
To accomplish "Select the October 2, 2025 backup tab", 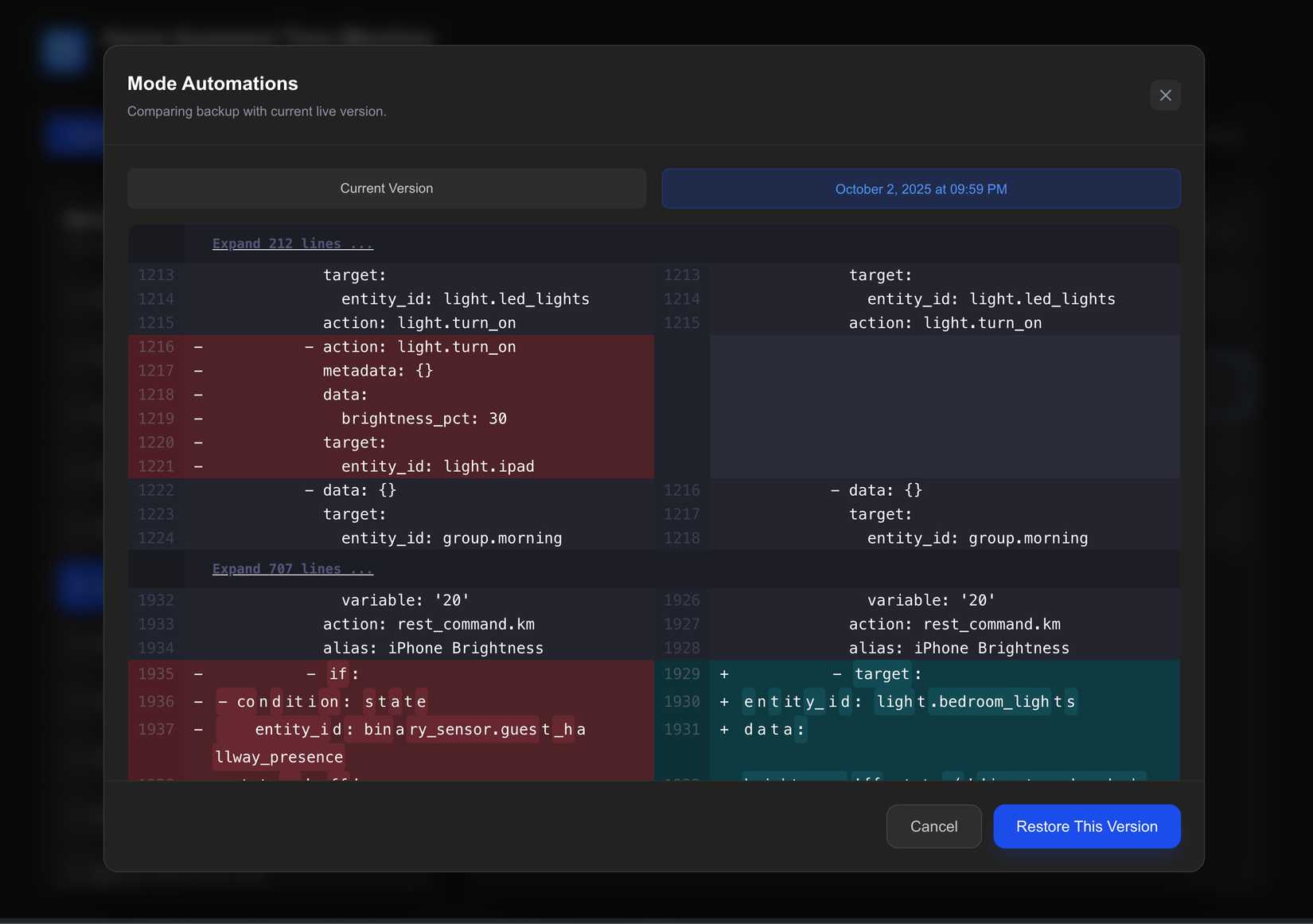I will (921, 189).
